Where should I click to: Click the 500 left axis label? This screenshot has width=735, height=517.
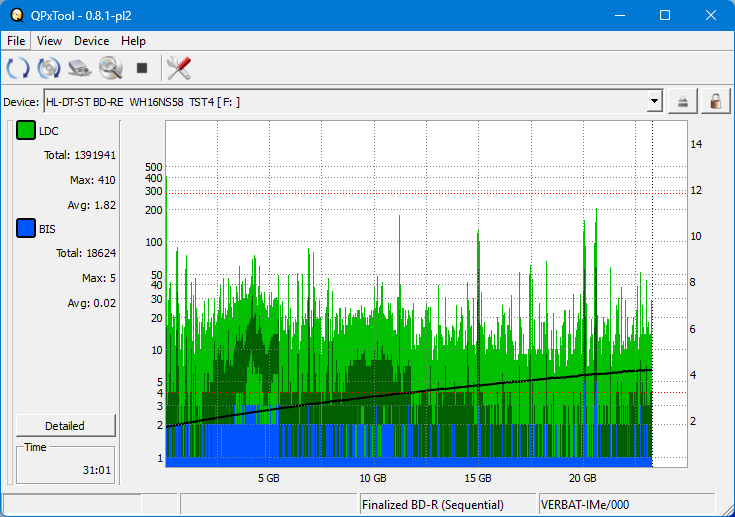[x=154, y=167]
